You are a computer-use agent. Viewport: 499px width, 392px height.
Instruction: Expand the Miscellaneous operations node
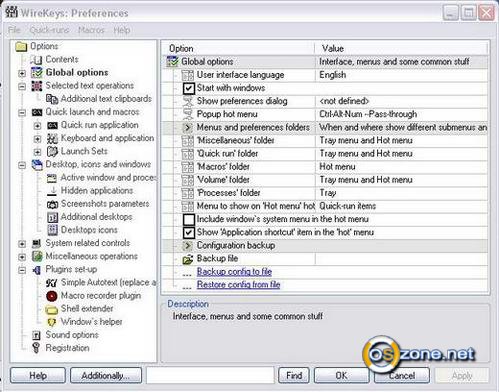click(22, 257)
